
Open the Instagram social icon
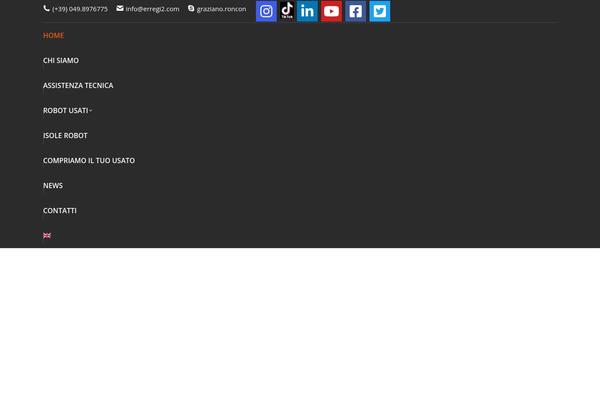pos(266,11)
